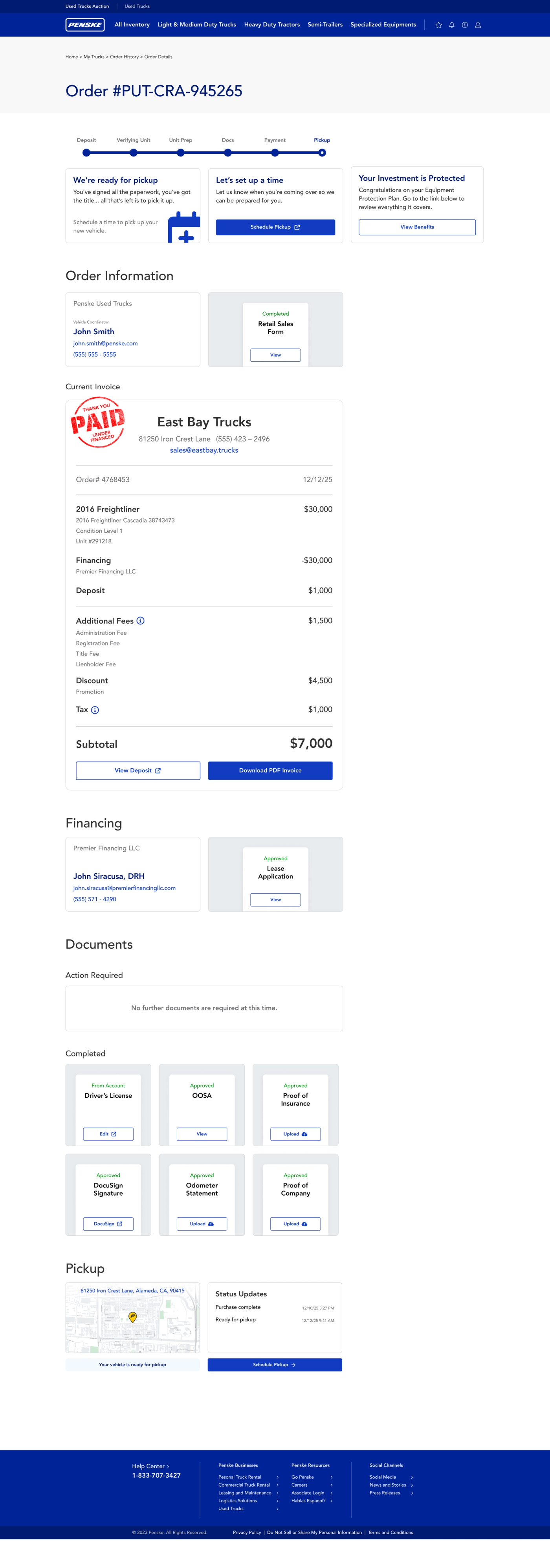
Task: Expand Personal Truck Rental footer chevron
Action: pos(277,1477)
